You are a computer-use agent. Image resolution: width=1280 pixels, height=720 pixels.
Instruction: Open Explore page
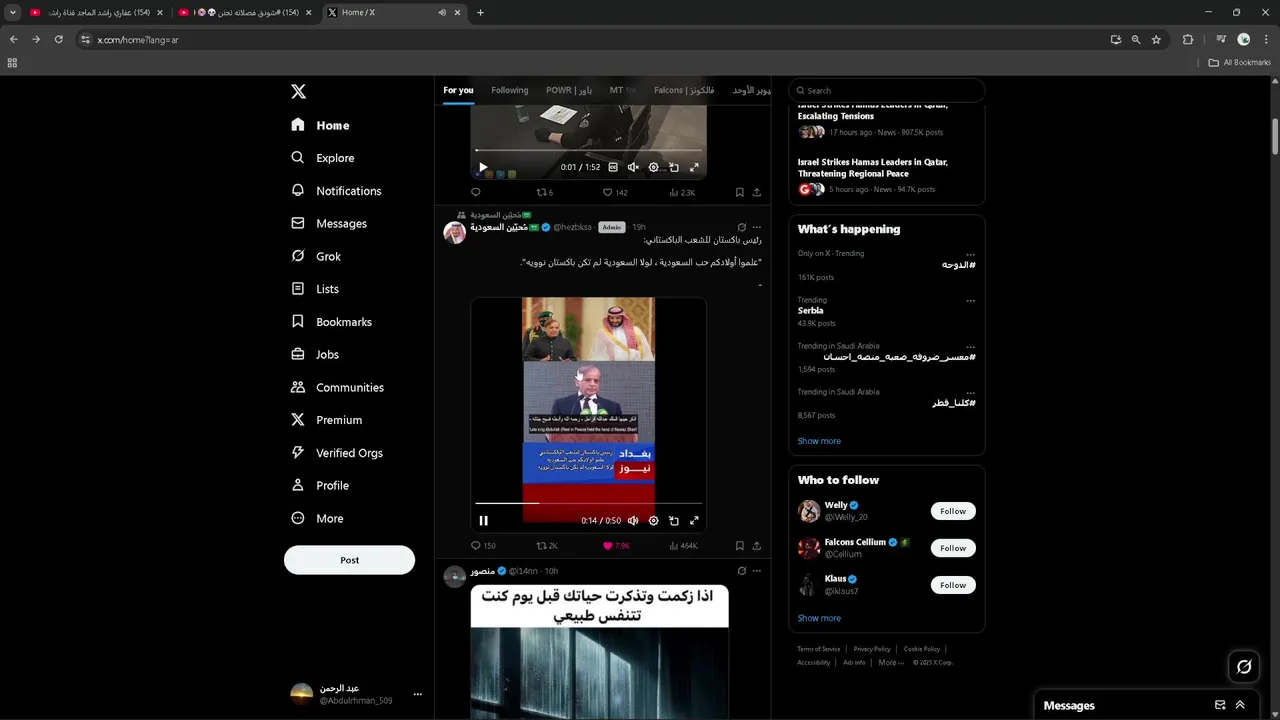[322, 158]
